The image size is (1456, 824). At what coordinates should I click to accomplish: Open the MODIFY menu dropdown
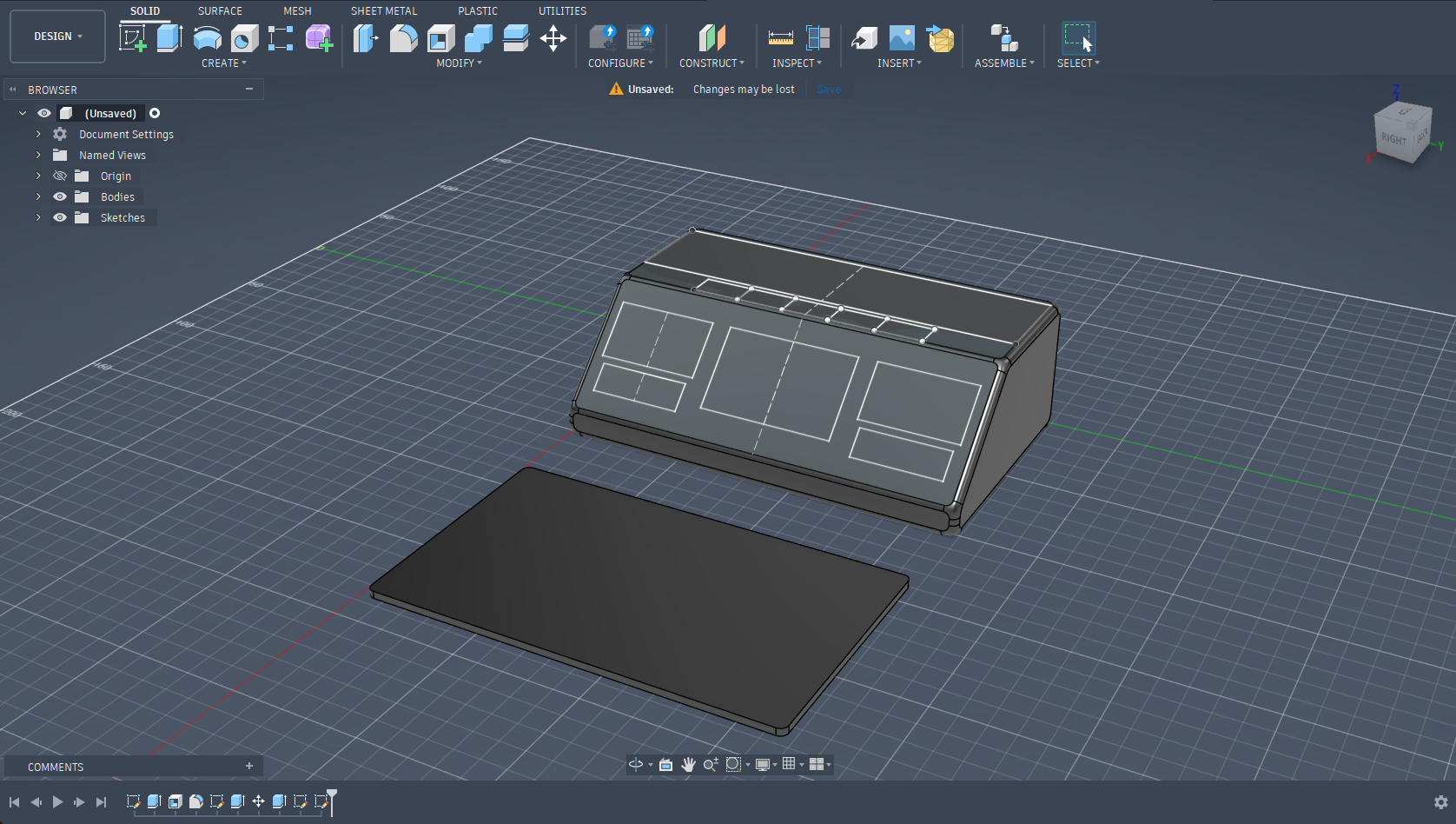tap(459, 63)
